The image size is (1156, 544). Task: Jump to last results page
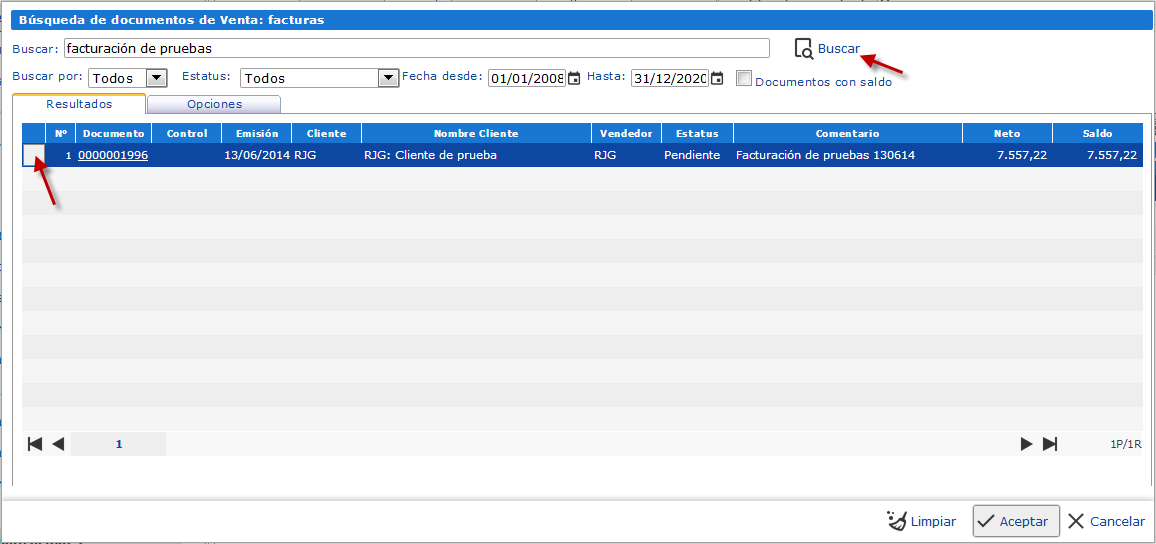[x=1050, y=444]
